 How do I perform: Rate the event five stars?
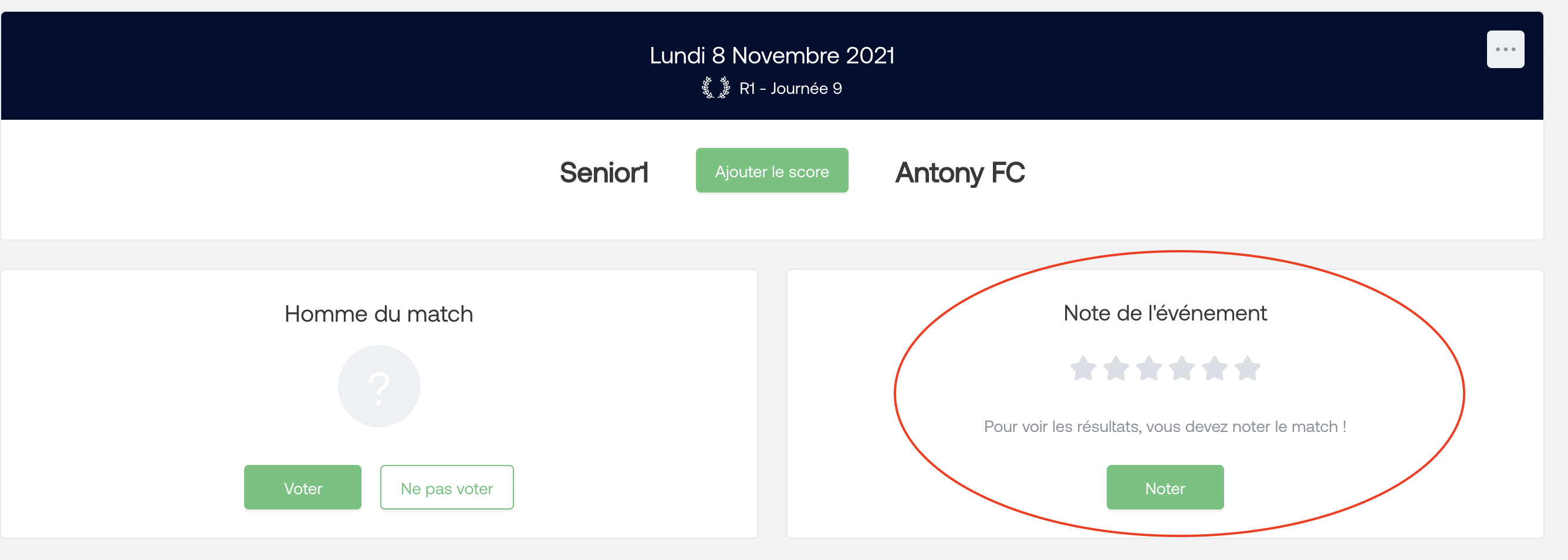pyautogui.click(x=1214, y=368)
